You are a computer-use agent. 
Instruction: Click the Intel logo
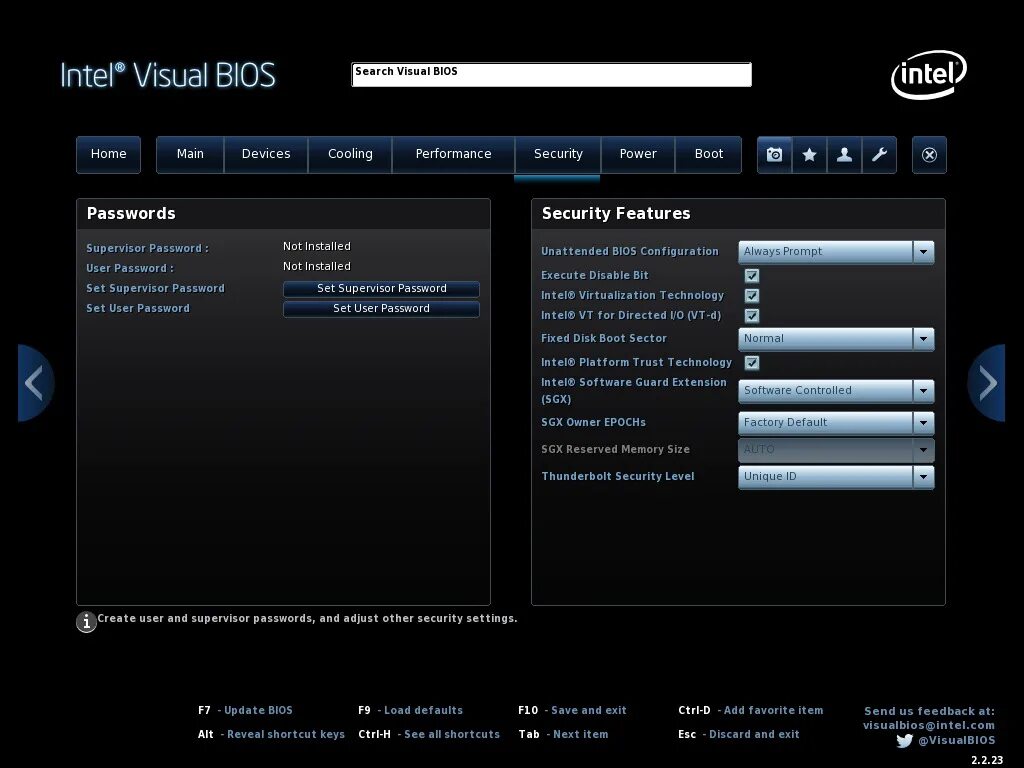(x=929, y=74)
